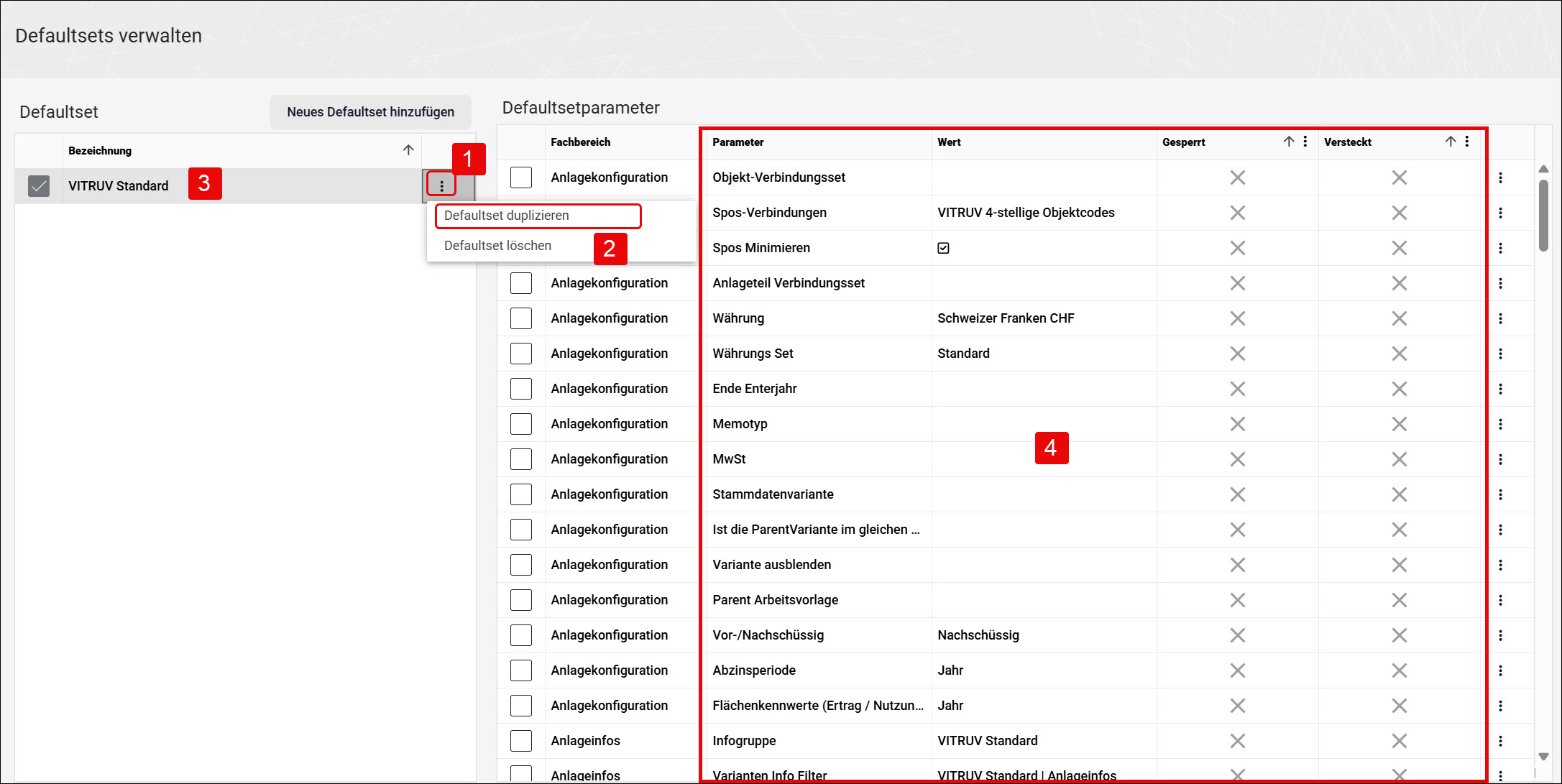The width and height of the screenshot is (1562, 784).
Task: Click Neues Defaultset hinzufügen button
Action: click(370, 112)
